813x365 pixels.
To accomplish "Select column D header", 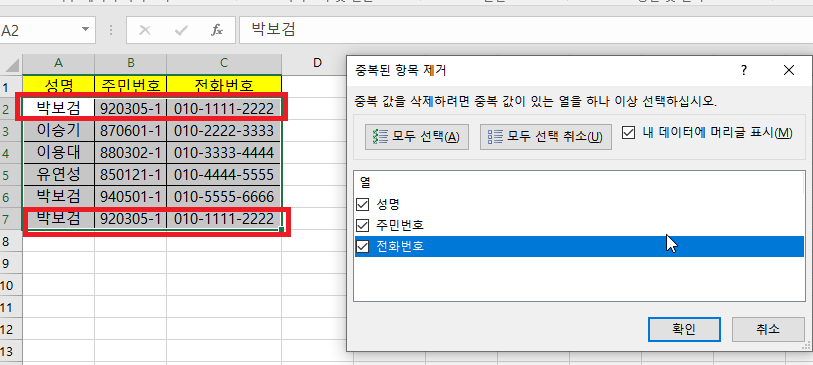I will point(317,63).
